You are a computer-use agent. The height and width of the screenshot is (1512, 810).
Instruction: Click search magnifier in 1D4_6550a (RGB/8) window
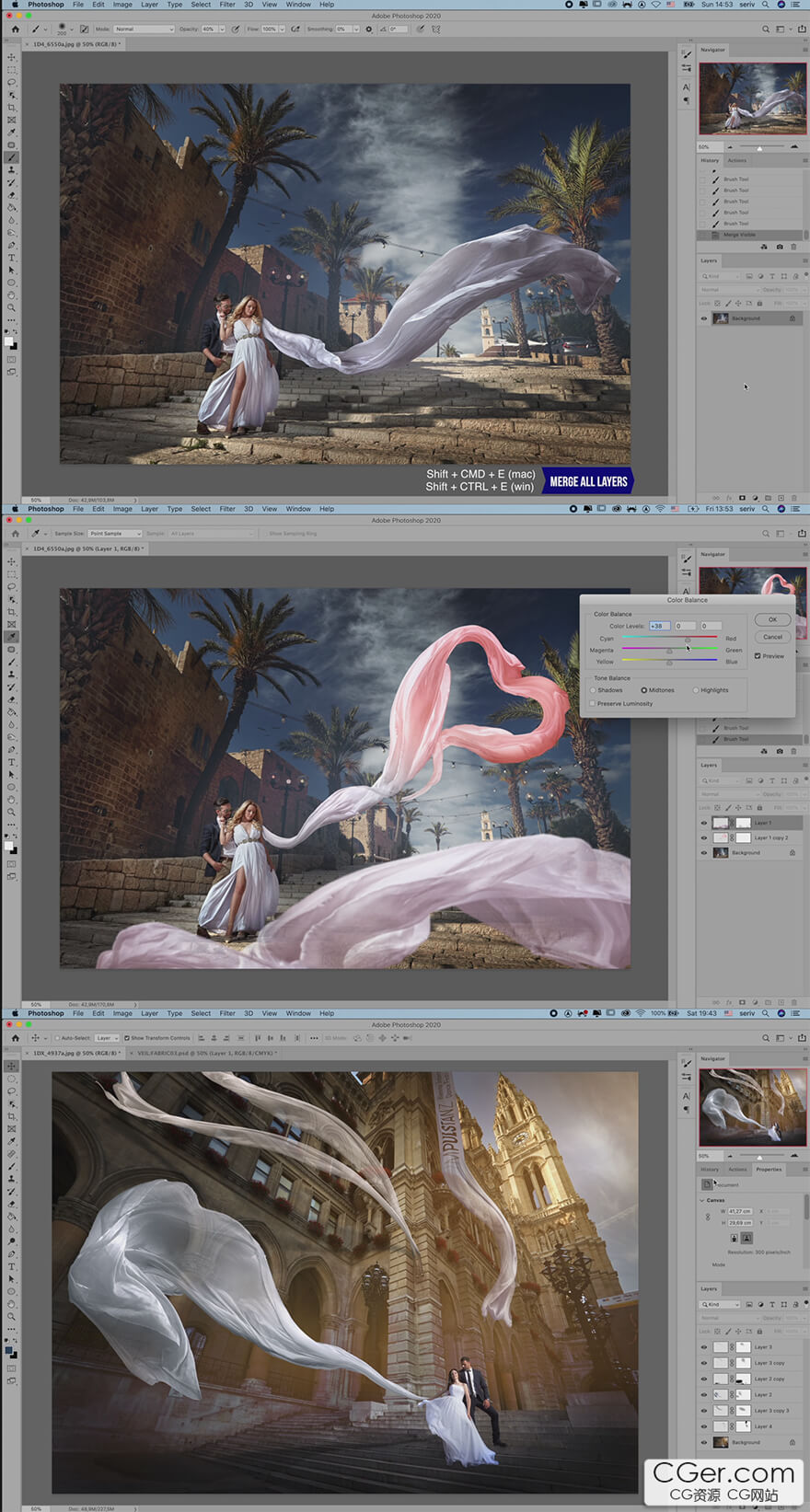(x=766, y=29)
